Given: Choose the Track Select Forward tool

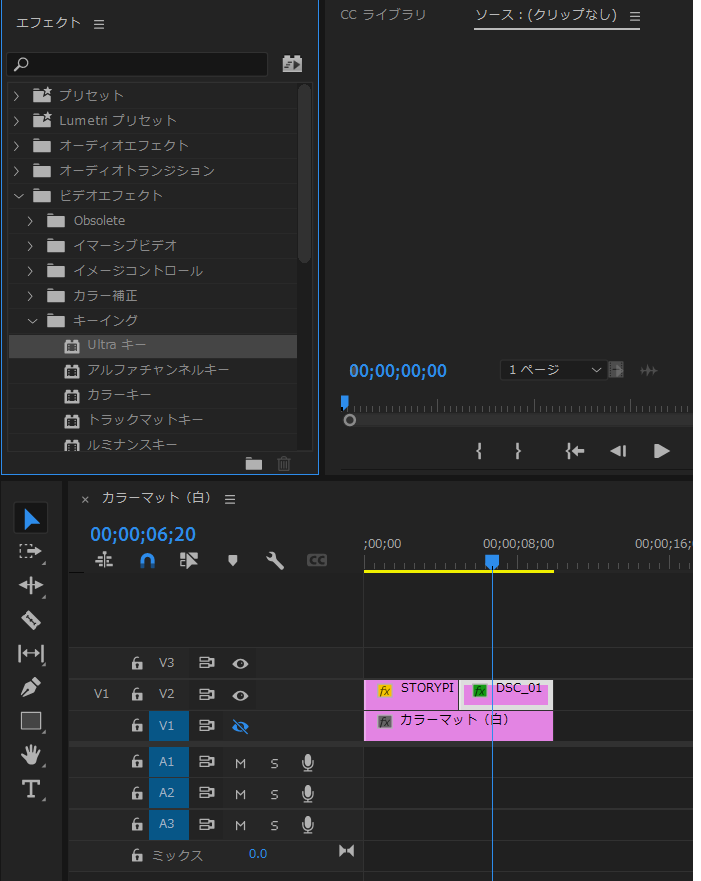Looking at the screenshot, I should click(x=31, y=551).
